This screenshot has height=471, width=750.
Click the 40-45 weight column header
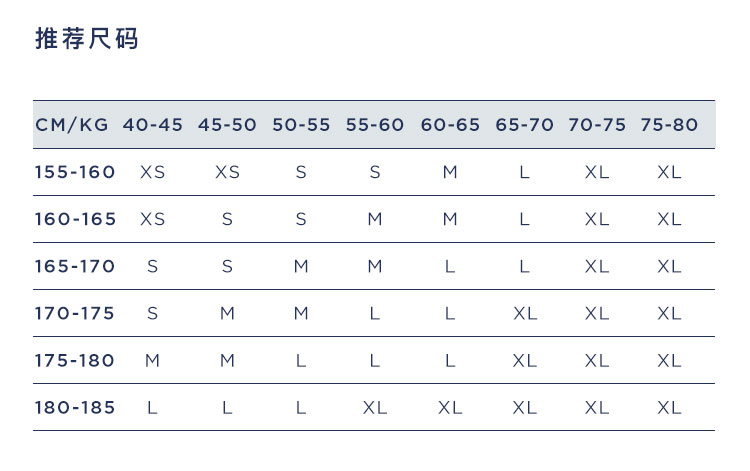point(153,125)
